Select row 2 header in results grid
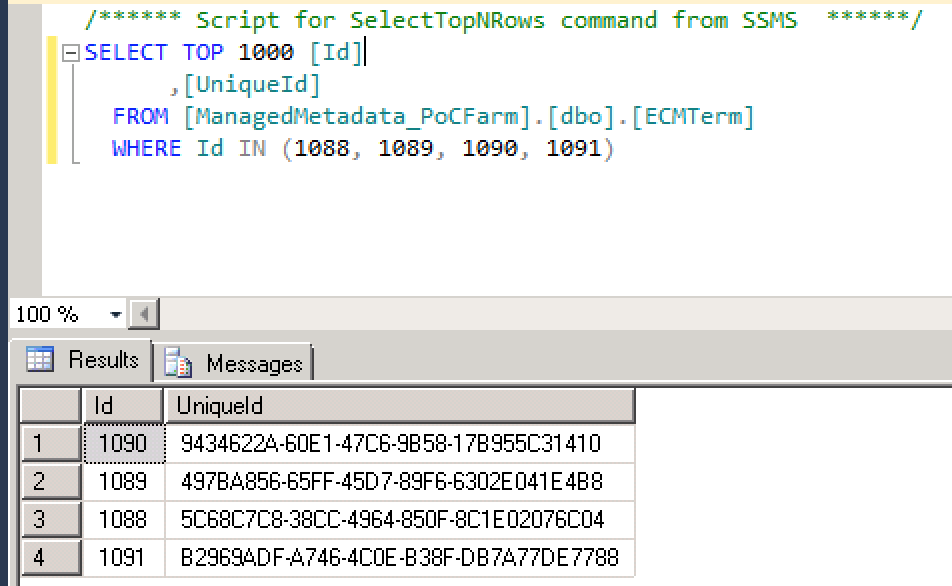 [x=51, y=482]
